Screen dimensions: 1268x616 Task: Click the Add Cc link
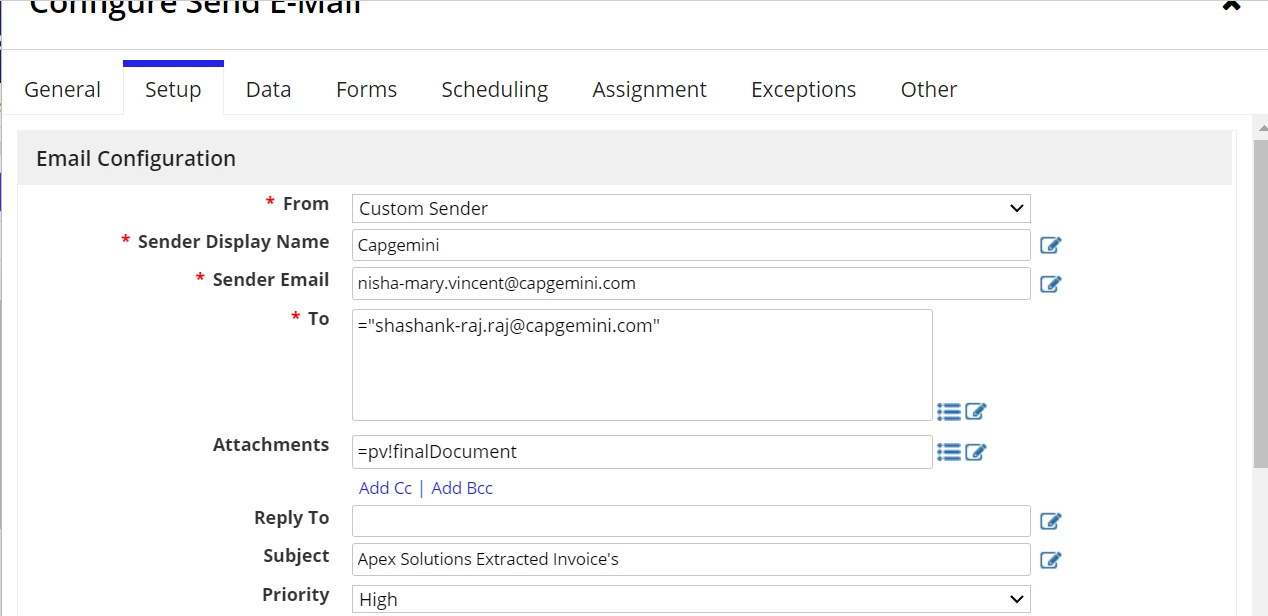click(385, 488)
